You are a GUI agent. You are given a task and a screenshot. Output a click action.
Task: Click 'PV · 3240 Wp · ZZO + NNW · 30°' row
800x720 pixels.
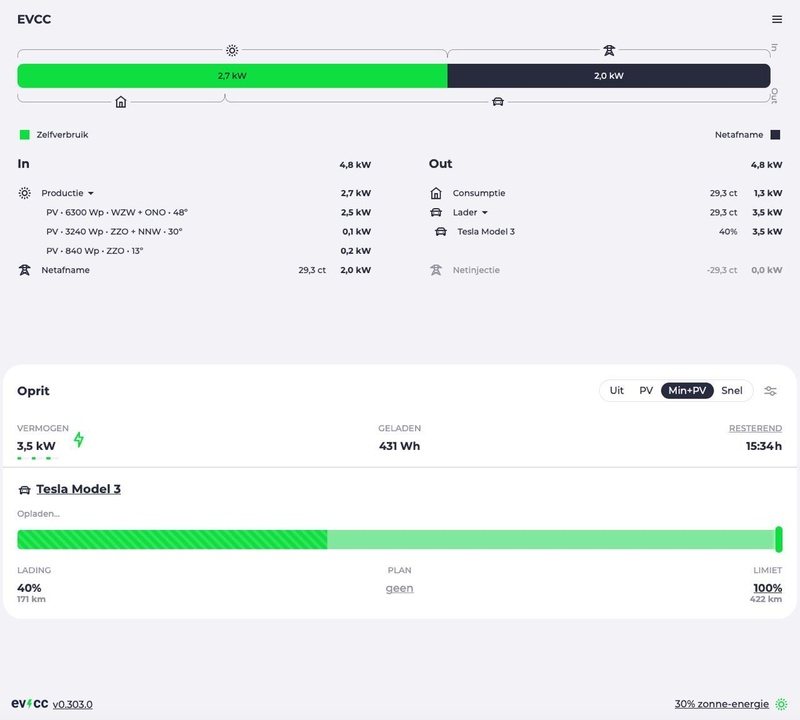209,232
